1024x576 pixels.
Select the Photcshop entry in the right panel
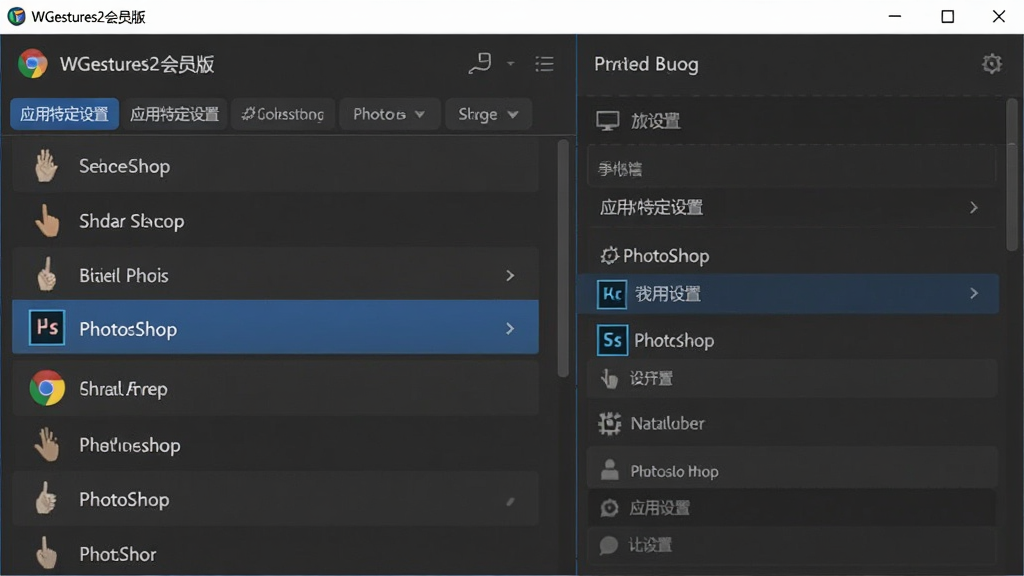[x=792, y=340]
